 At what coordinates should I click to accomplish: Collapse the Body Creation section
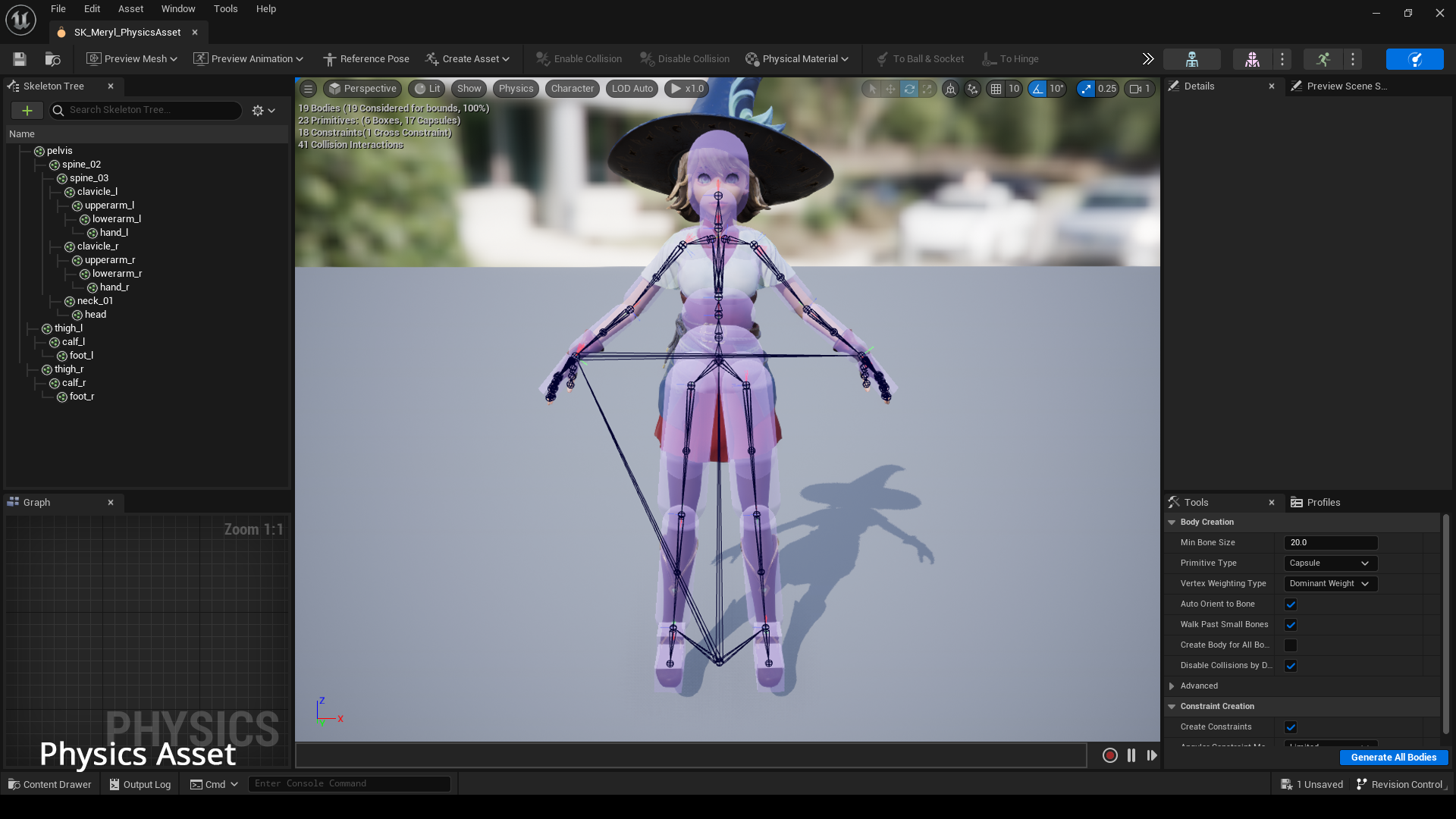coord(1172,522)
